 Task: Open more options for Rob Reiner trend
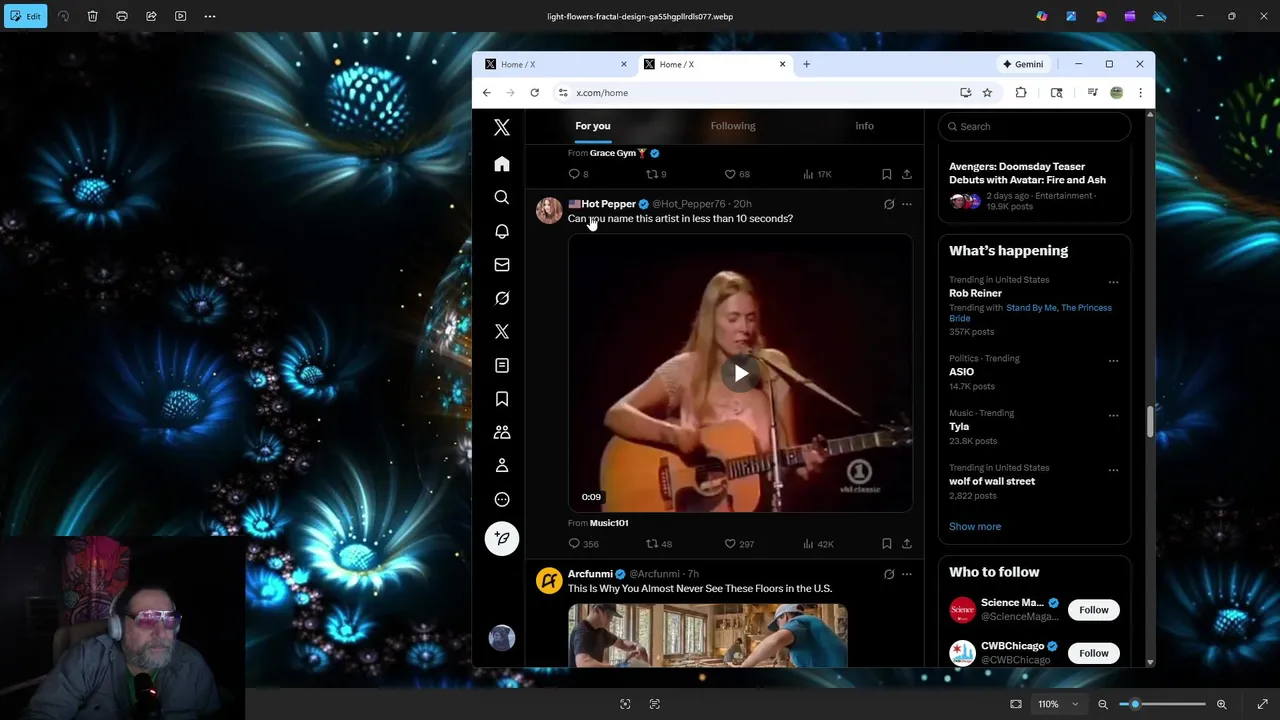click(x=1113, y=282)
